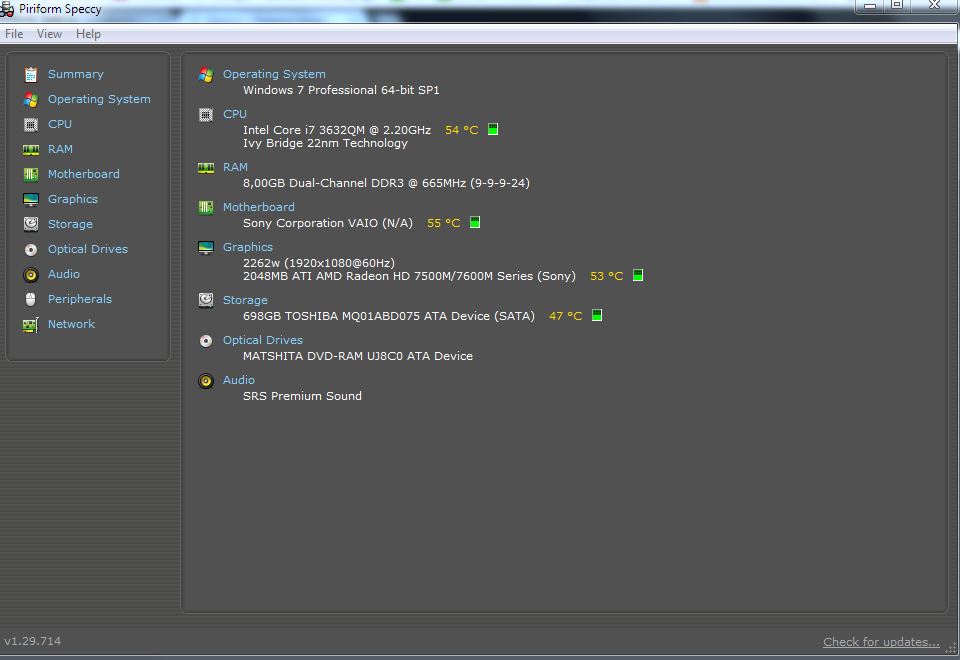Click the memory icon beside RAM heading
960x660 pixels.
206,168
